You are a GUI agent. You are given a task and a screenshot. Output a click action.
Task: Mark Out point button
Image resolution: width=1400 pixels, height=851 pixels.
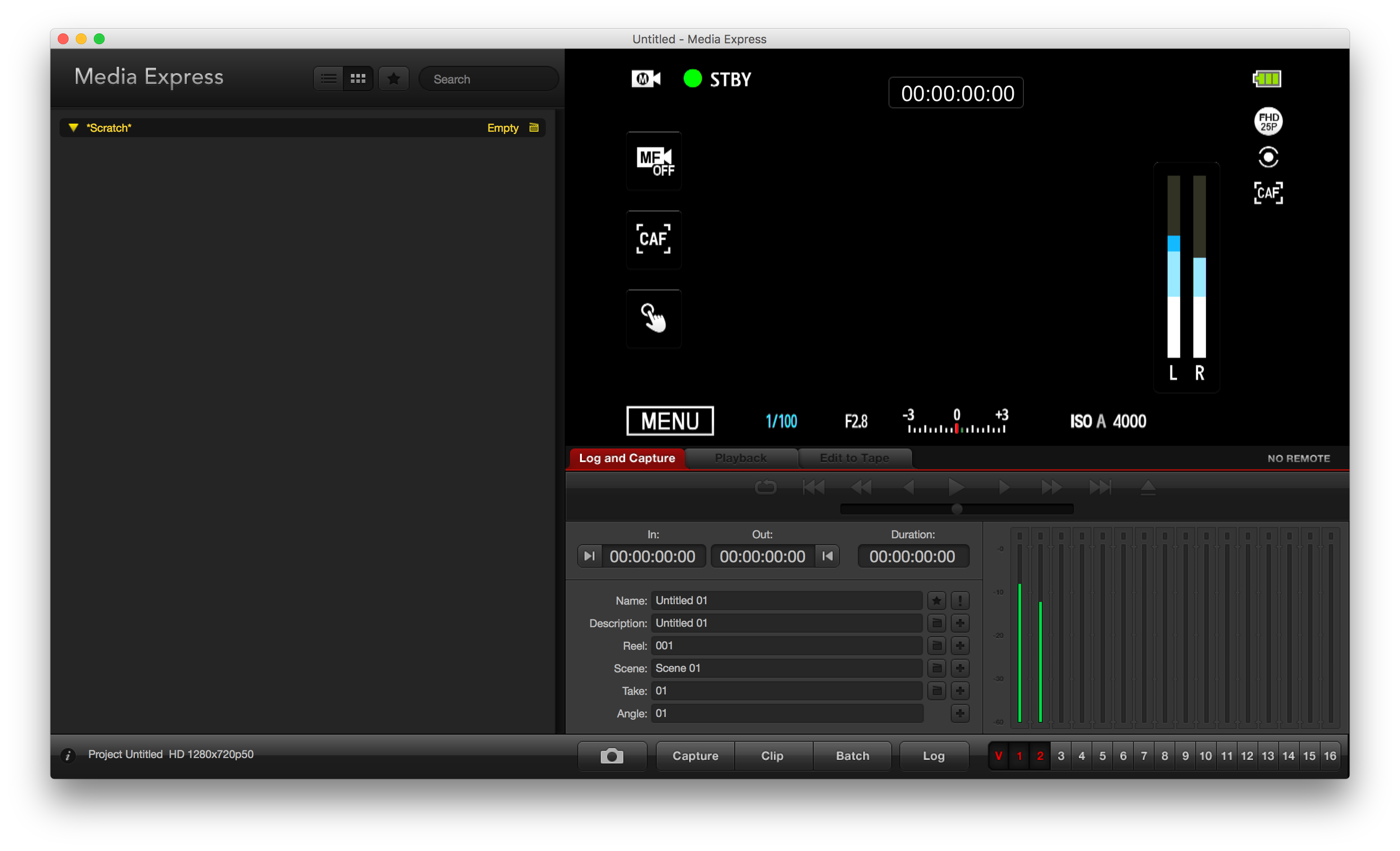click(x=827, y=556)
